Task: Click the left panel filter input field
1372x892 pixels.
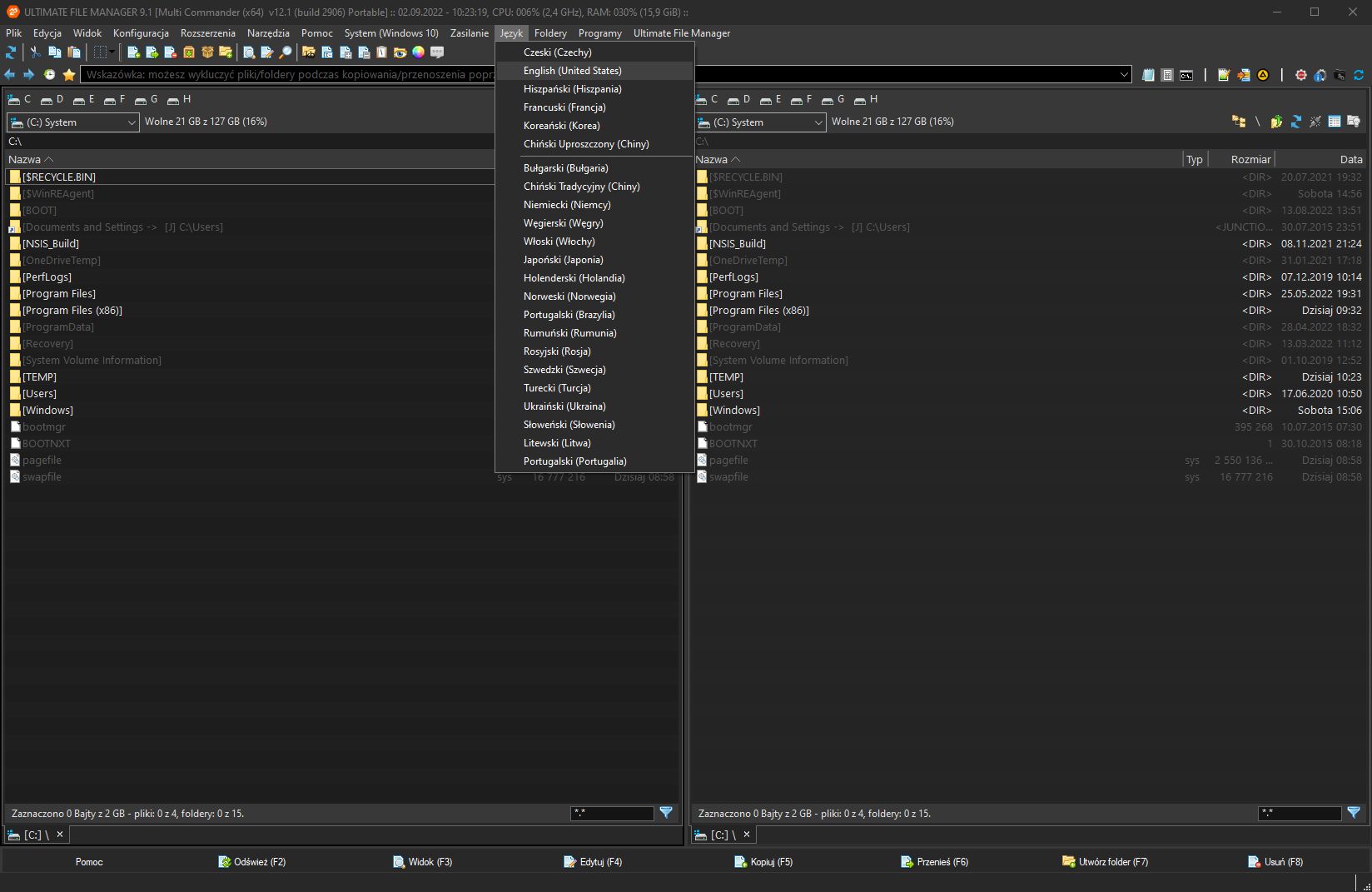Action: click(612, 814)
